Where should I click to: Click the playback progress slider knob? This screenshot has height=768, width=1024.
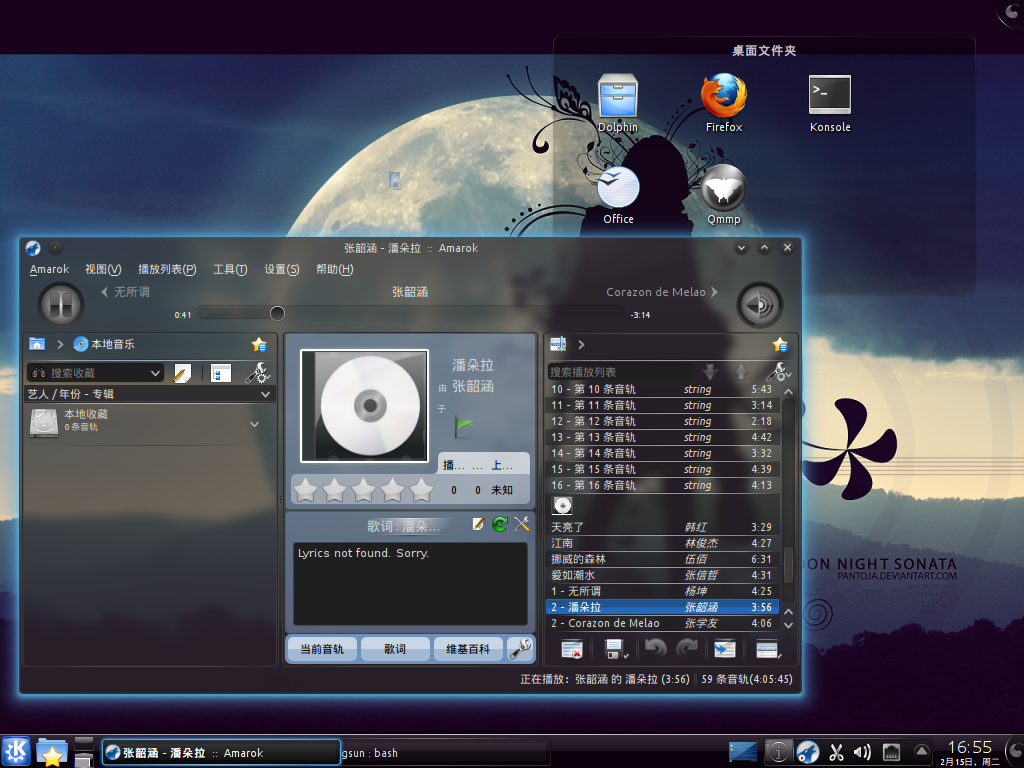pos(278,313)
